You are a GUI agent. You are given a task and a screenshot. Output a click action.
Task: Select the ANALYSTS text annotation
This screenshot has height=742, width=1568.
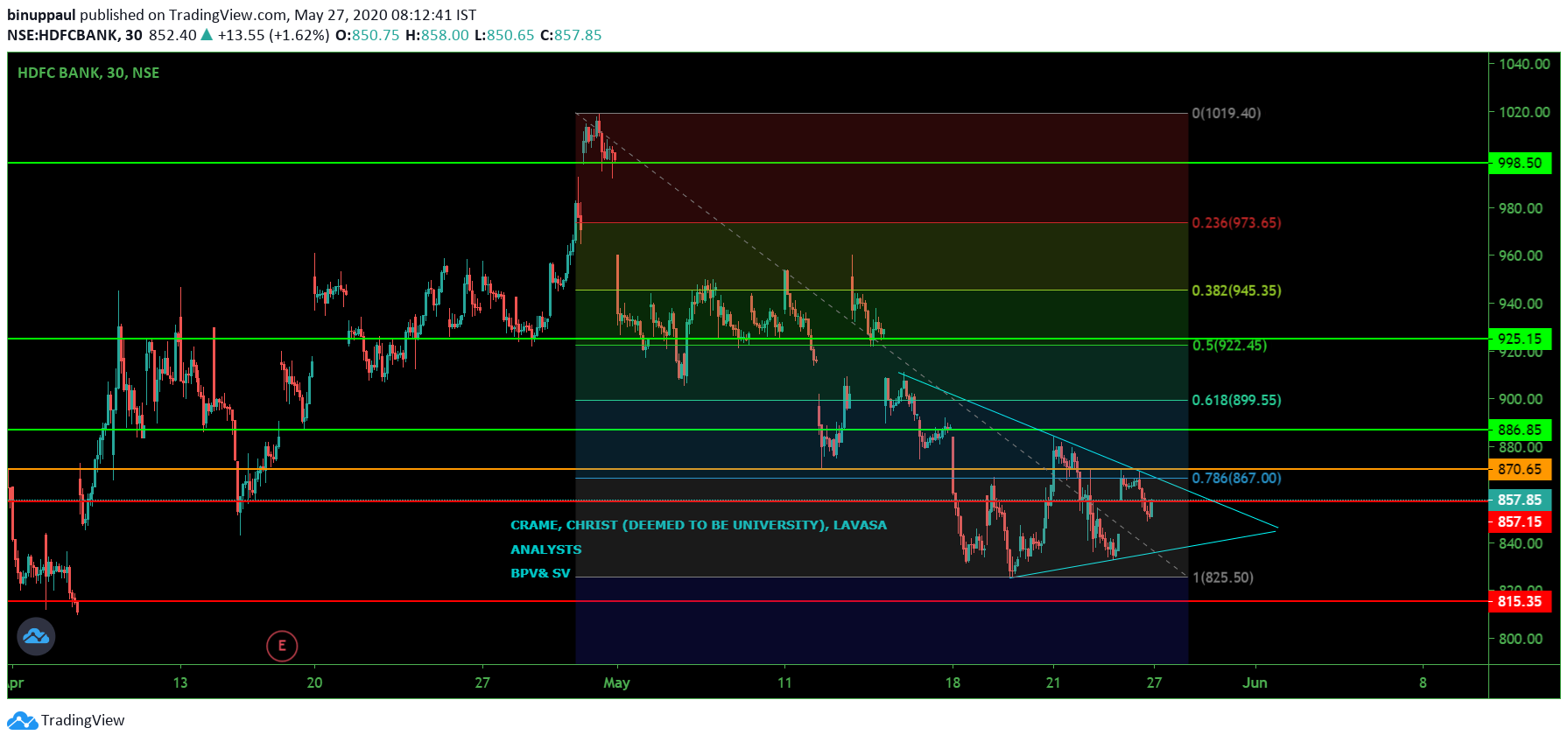pyautogui.click(x=546, y=549)
